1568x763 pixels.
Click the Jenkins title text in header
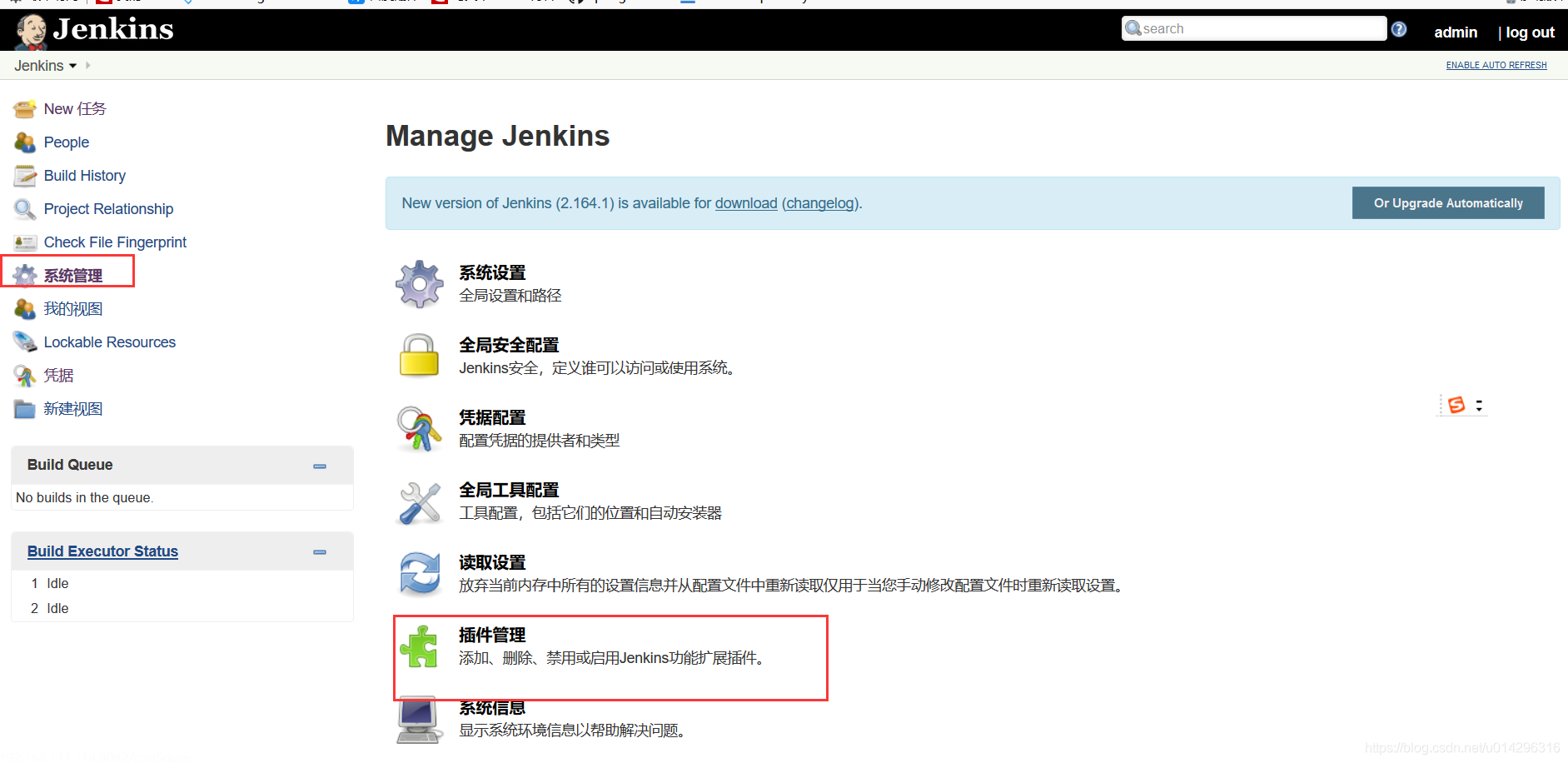113,30
